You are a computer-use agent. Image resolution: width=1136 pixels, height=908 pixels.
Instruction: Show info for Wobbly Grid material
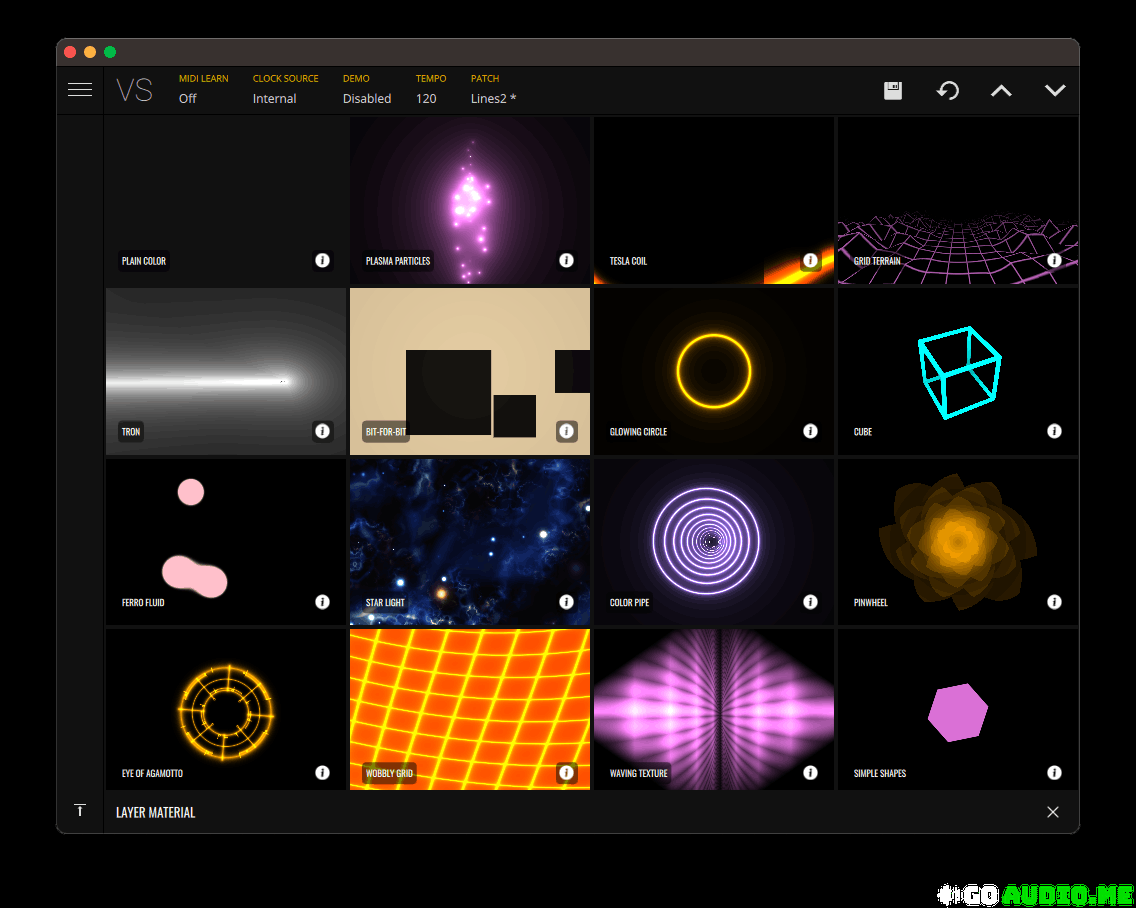[x=567, y=773]
